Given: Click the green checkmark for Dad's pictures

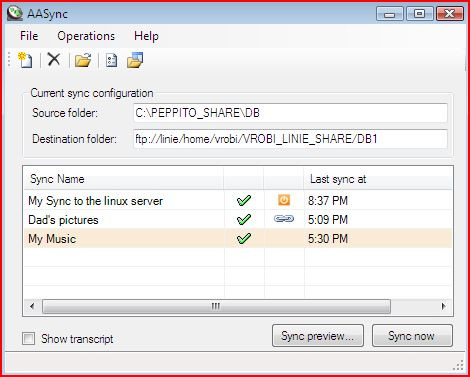Looking at the screenshot, I should pos(244,219).
